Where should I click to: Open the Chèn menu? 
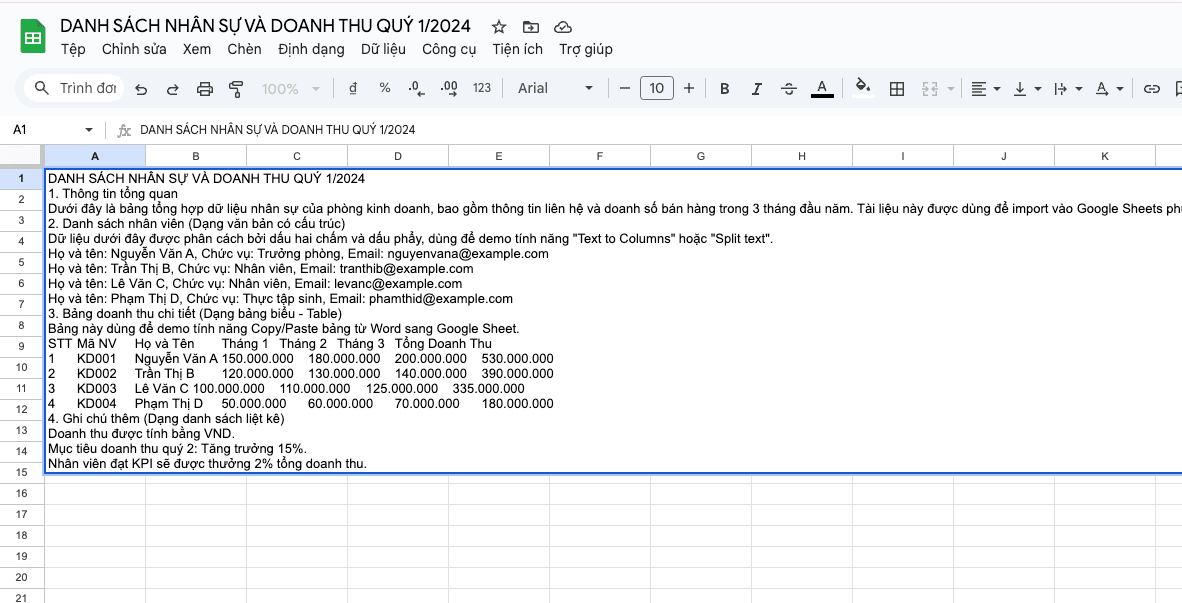pos(244,49)
